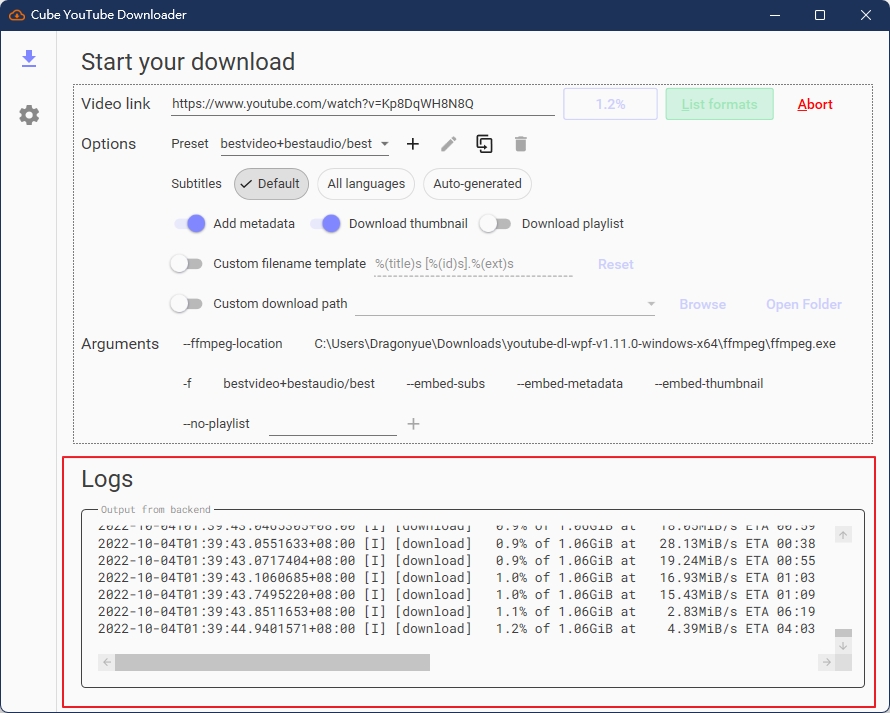Viewport: 890px width, 713px height.
Task: Maximize the Cube YouTube Downloader window
Action: (820, 15)
